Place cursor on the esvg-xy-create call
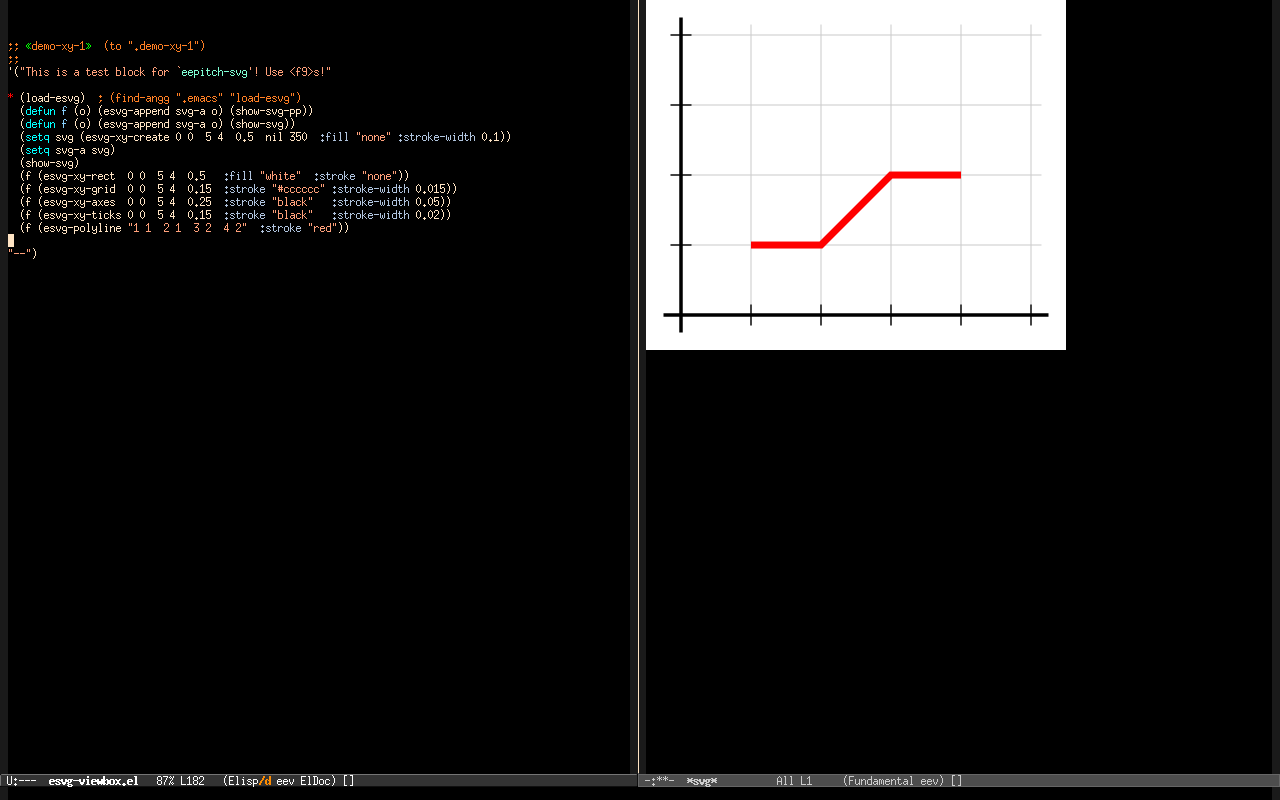This screenshot has height=800, width=1280. (x=127, y=137)
